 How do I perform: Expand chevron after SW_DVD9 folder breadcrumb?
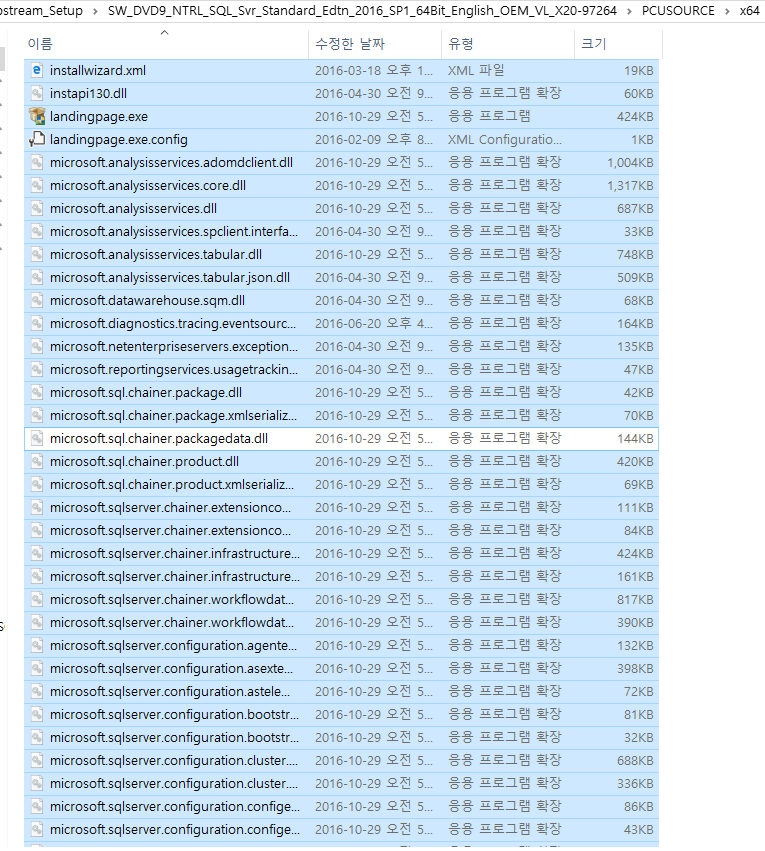point(629,11)
